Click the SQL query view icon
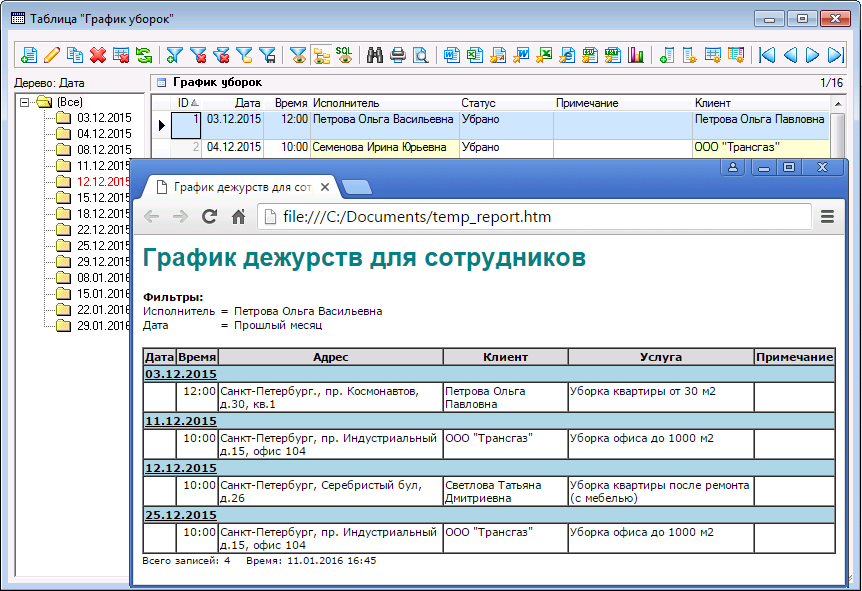Viewport: 862px width, 591px height. (344, 55)
